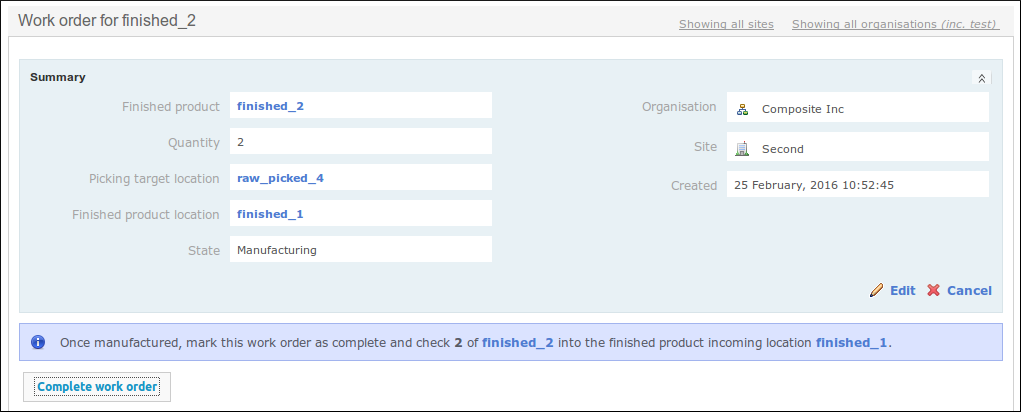Collapse the Summary panel with chevron icon
1021x412 pixels.
981,78
